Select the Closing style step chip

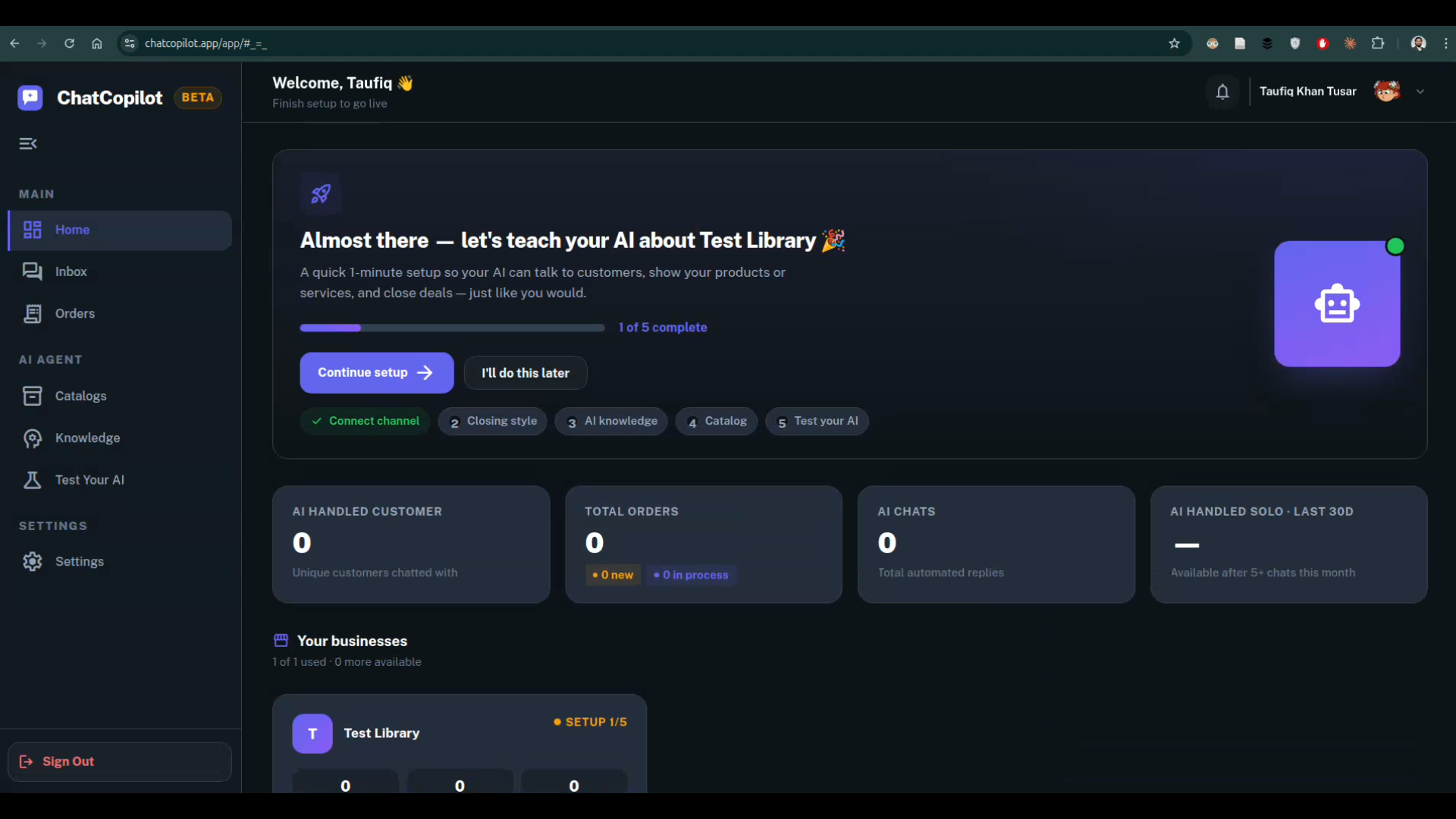[493, 421]
